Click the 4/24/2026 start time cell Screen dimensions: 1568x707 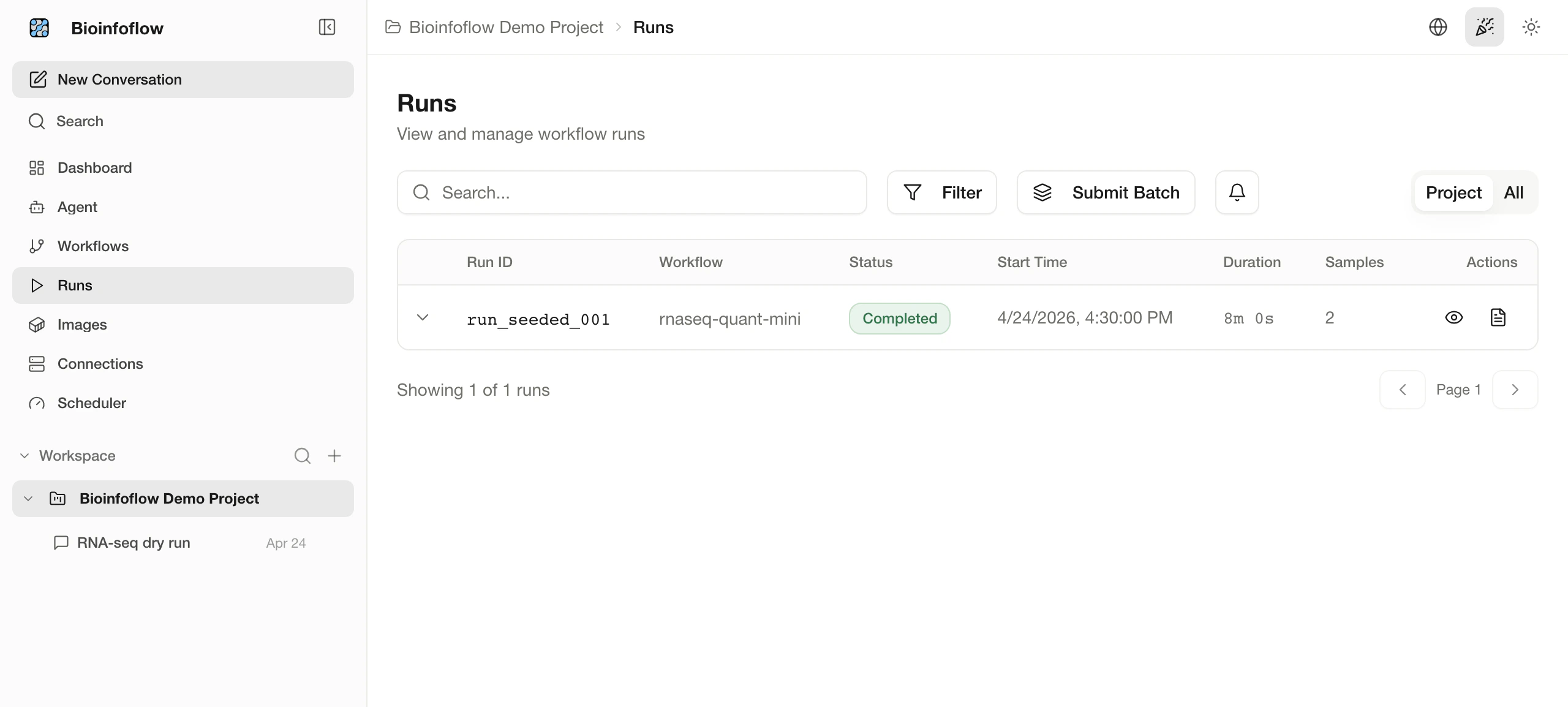click(1085, 317)
